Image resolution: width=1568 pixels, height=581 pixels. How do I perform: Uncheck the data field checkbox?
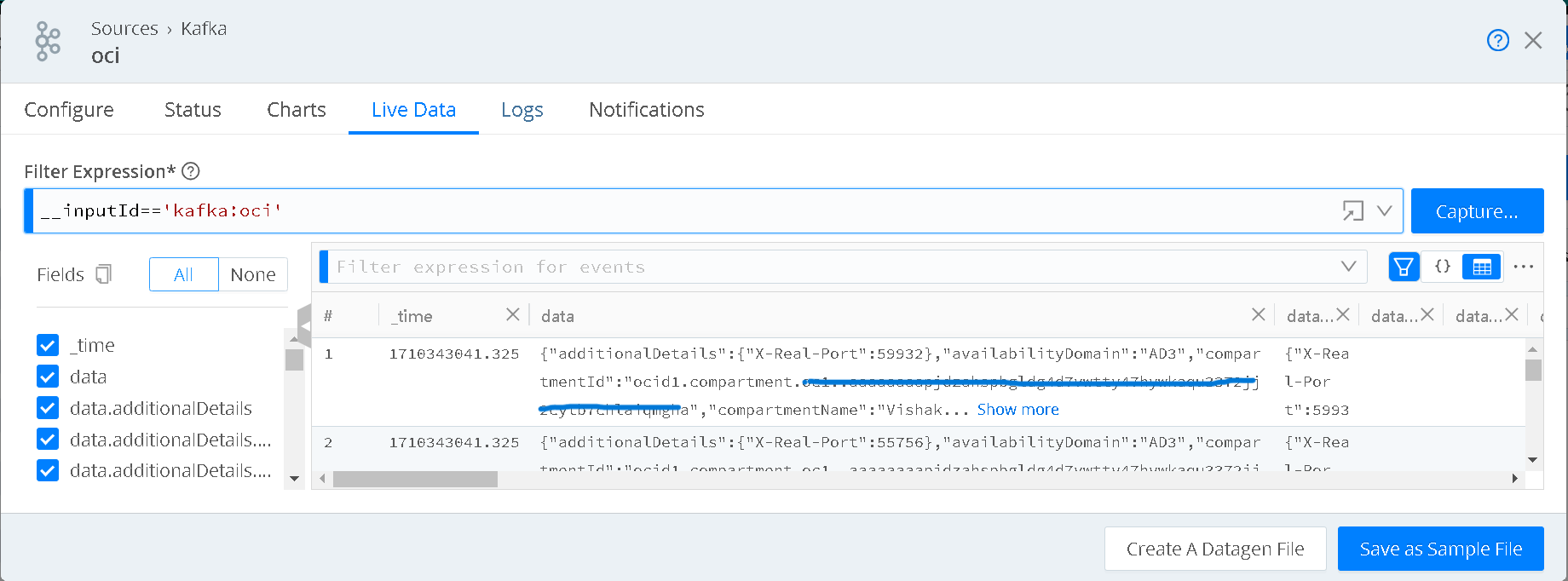(x=48, y=377)
